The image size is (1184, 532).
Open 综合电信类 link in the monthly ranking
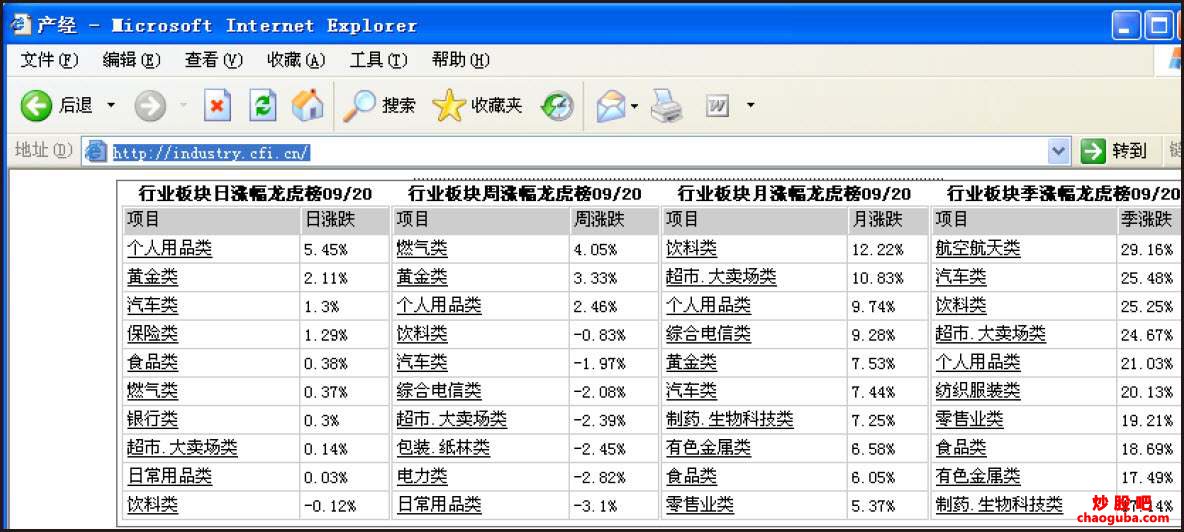coord(708,334)
